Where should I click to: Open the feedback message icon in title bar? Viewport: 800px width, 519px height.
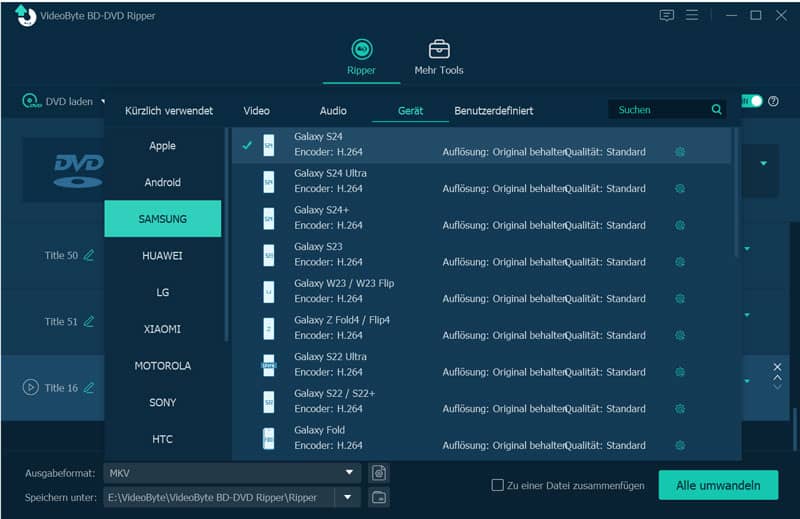click(666, 15)
